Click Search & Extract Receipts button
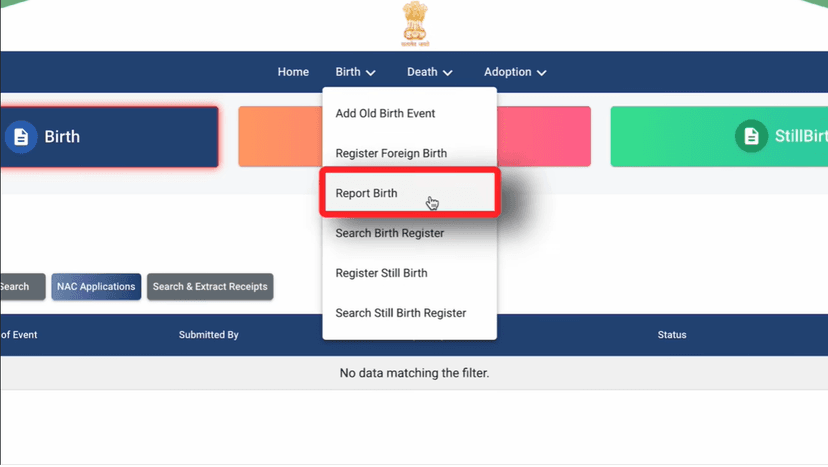The height and width of the screenshot is (467, 828). tap(210, 287)
